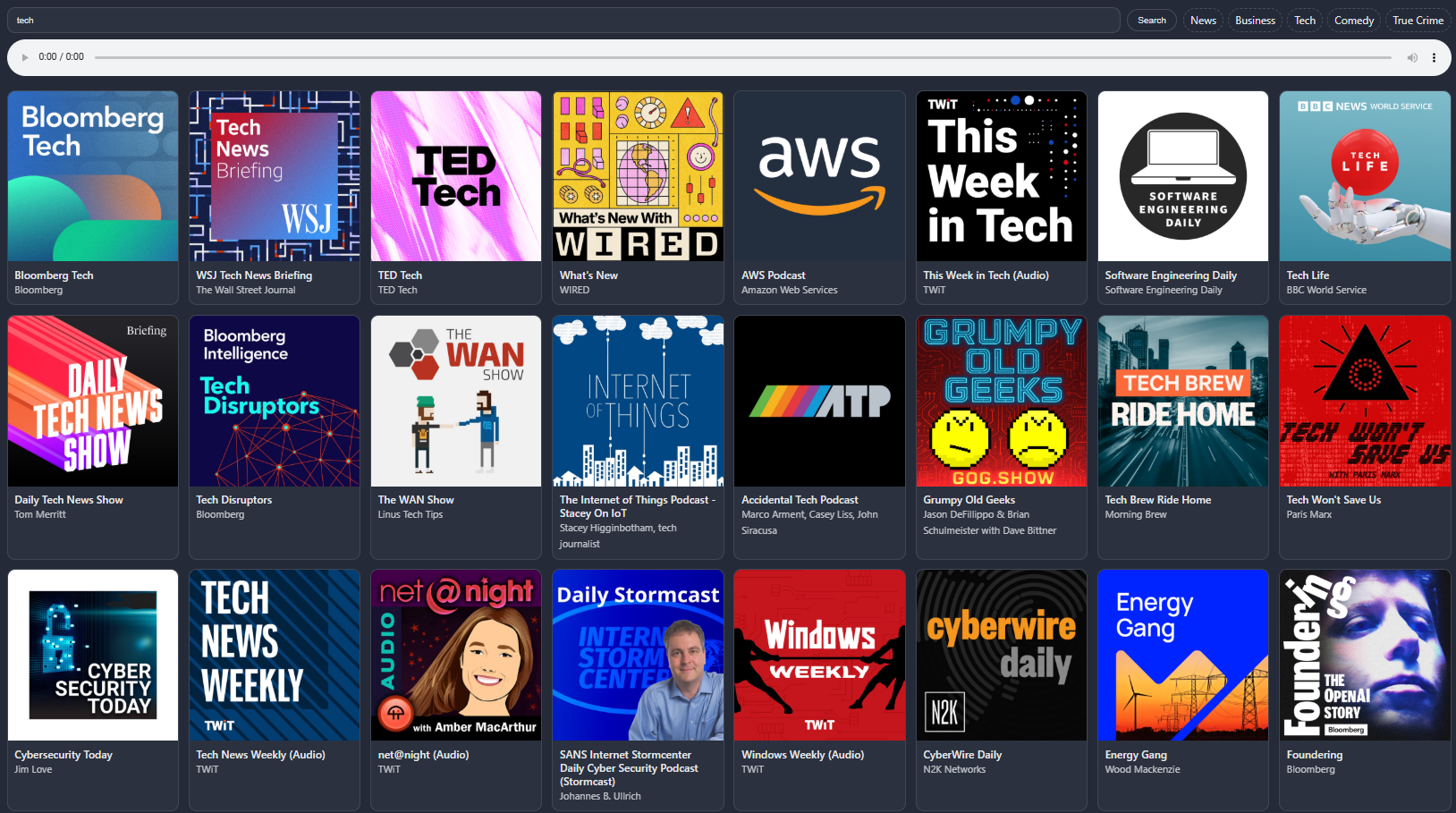This screenshot has height=813, width=1456.
Task: Select the AWS Podcast logo tile
Action: pyautogui.click(x=819, y=176)
